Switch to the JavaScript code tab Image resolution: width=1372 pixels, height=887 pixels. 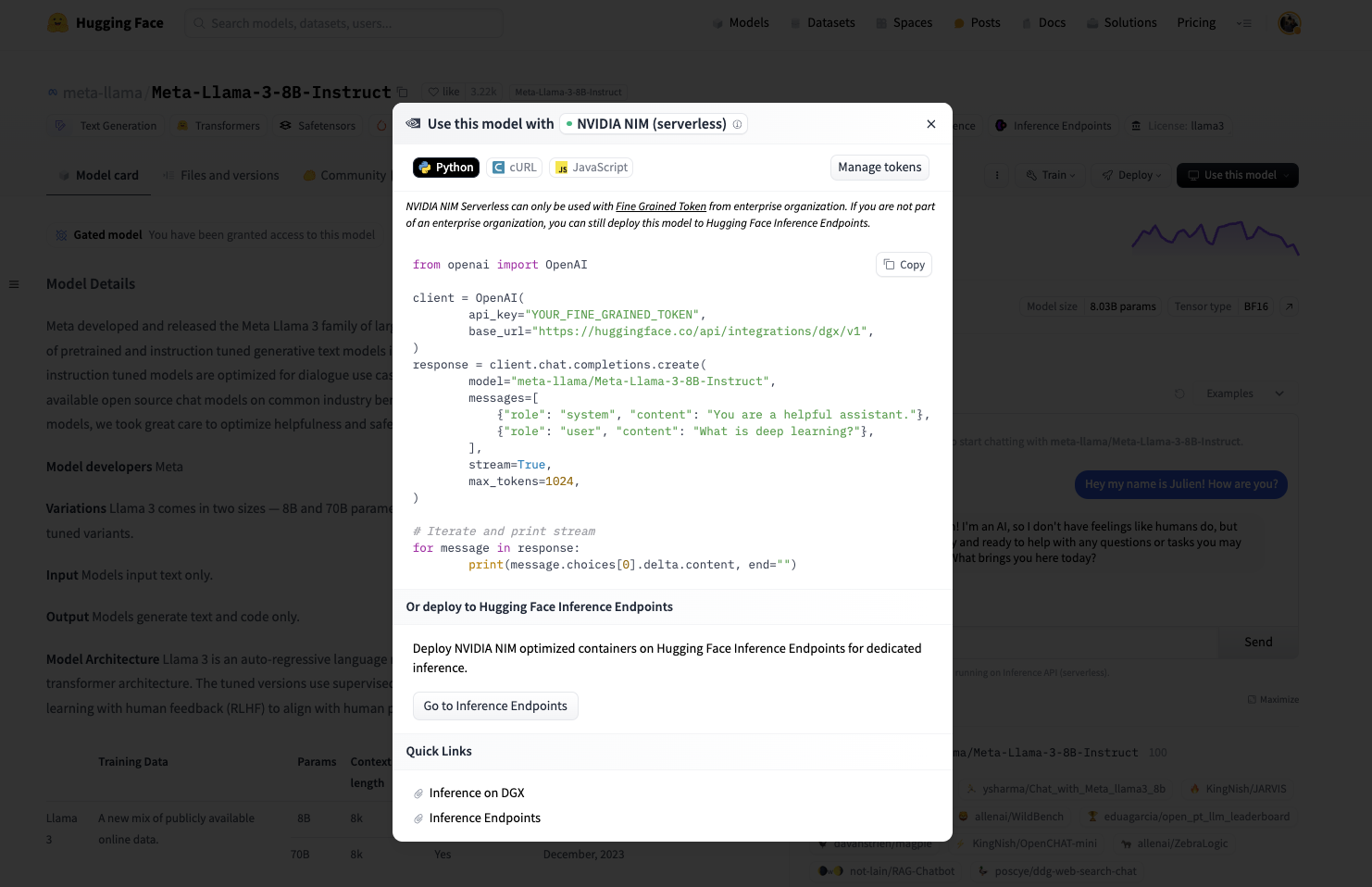[x=592, y=168]
